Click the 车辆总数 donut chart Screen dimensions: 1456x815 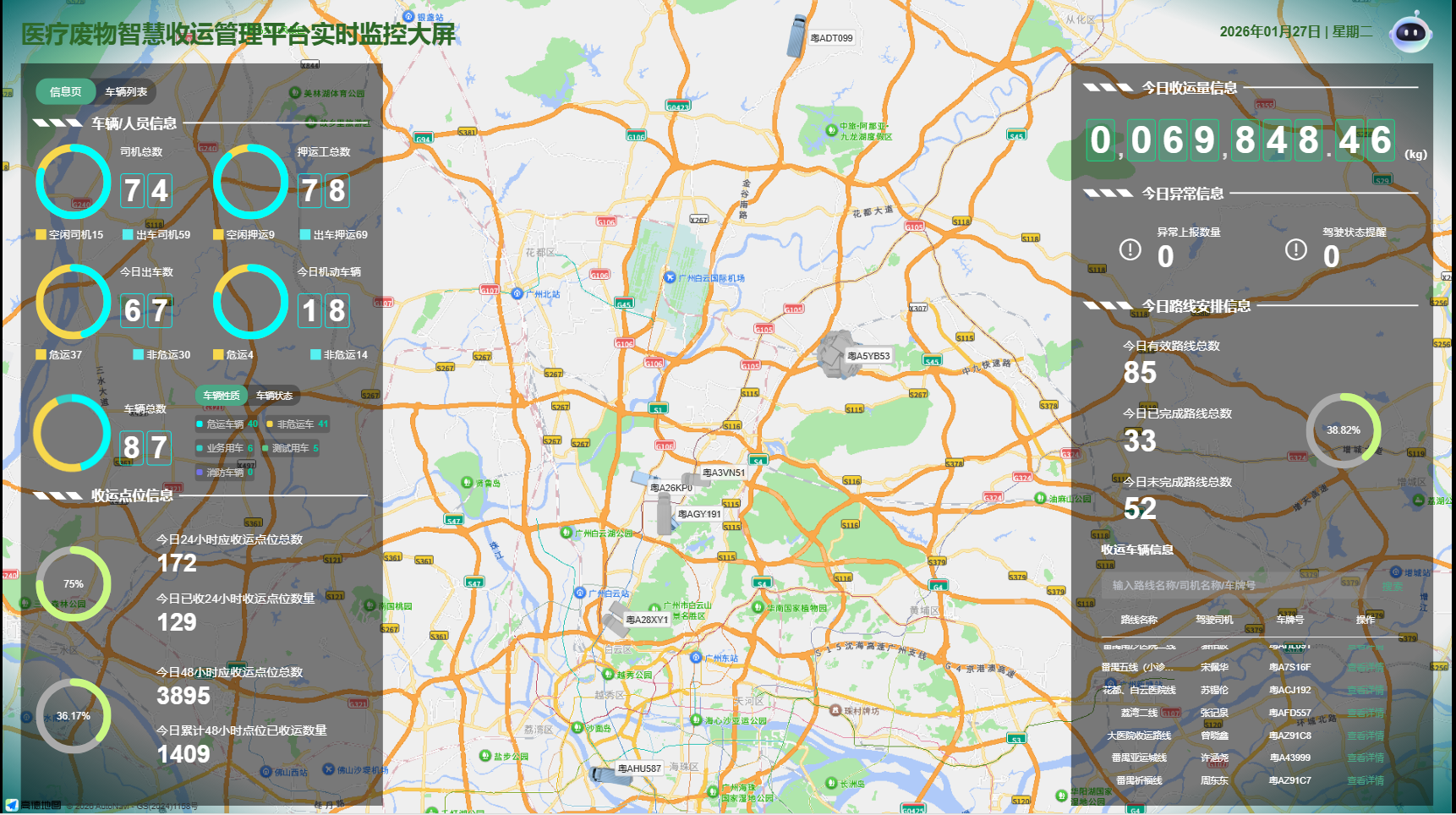pyautogui.click(x=72, y=433)
